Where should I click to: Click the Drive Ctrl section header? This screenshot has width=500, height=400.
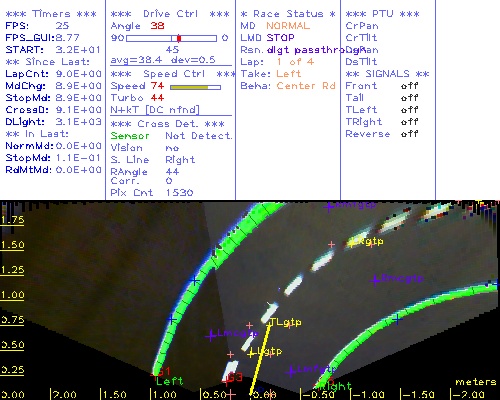pyautogui.click(x=170, y=14)
